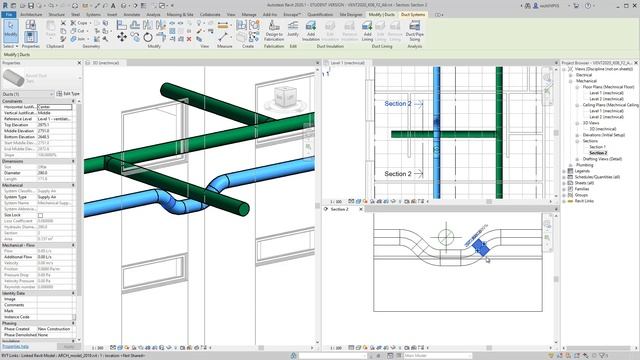Click the Level 1 (mechanical) view tab
The height and width of the screenshot is (360, 640).
pos(347,63)
